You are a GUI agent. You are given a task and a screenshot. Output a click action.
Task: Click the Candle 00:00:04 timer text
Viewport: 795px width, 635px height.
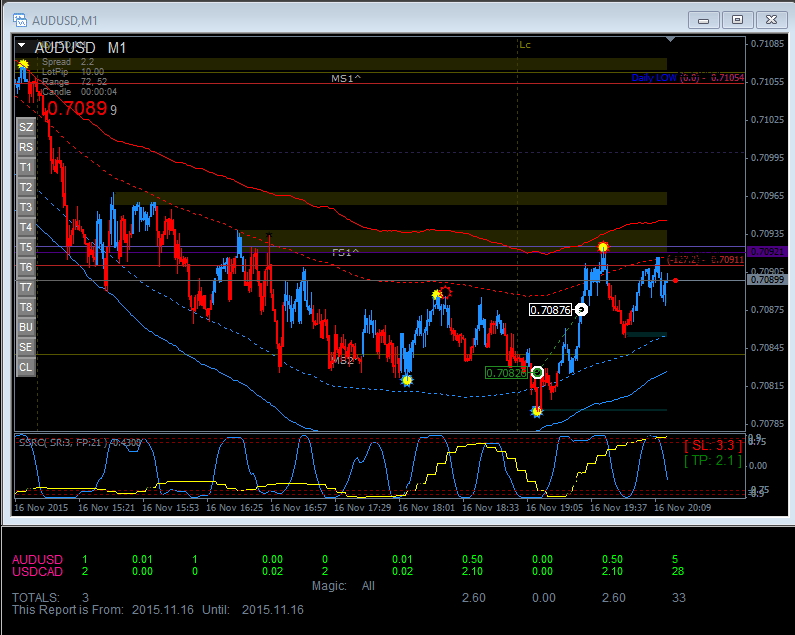pyautogui.click(x=79, y=92)
